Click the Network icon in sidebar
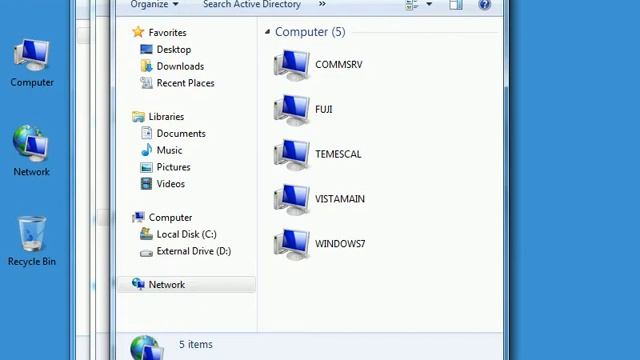 pos(138,284)
